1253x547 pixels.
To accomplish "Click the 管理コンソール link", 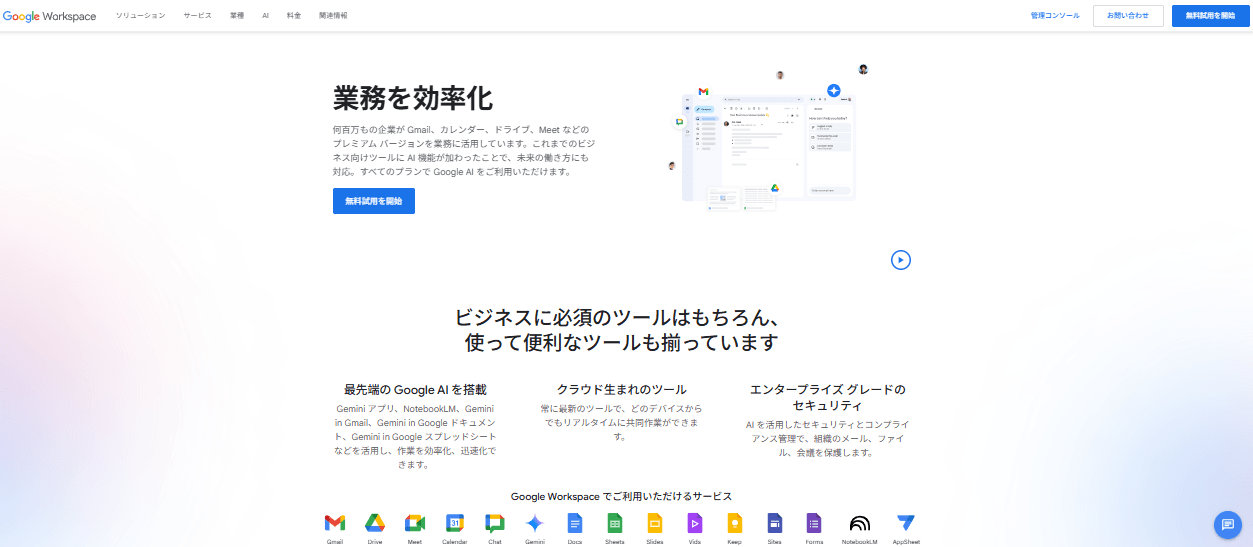I will point(1055,16).
